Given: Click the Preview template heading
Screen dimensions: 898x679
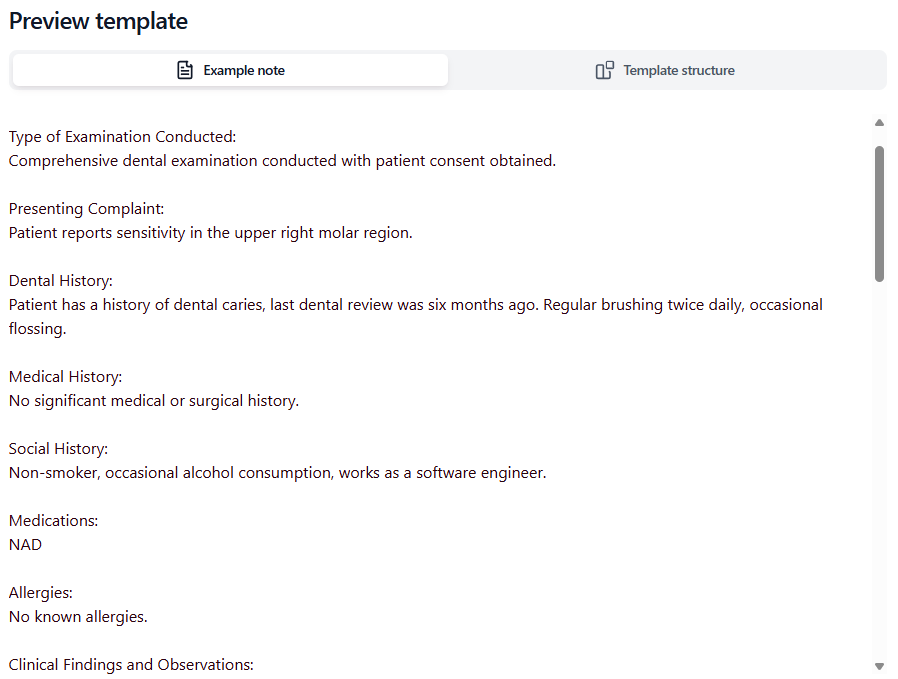Looking at the screenshot, I should (x=98, y=21).
